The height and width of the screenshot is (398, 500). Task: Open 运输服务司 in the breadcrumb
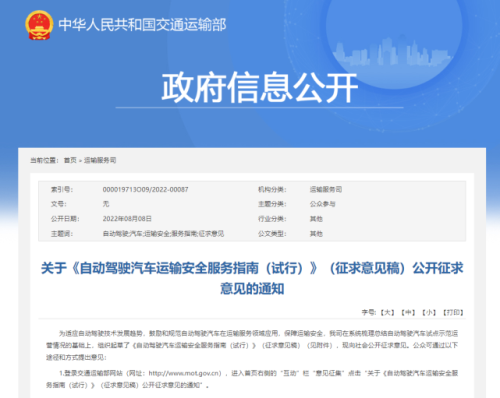point(100,160)
